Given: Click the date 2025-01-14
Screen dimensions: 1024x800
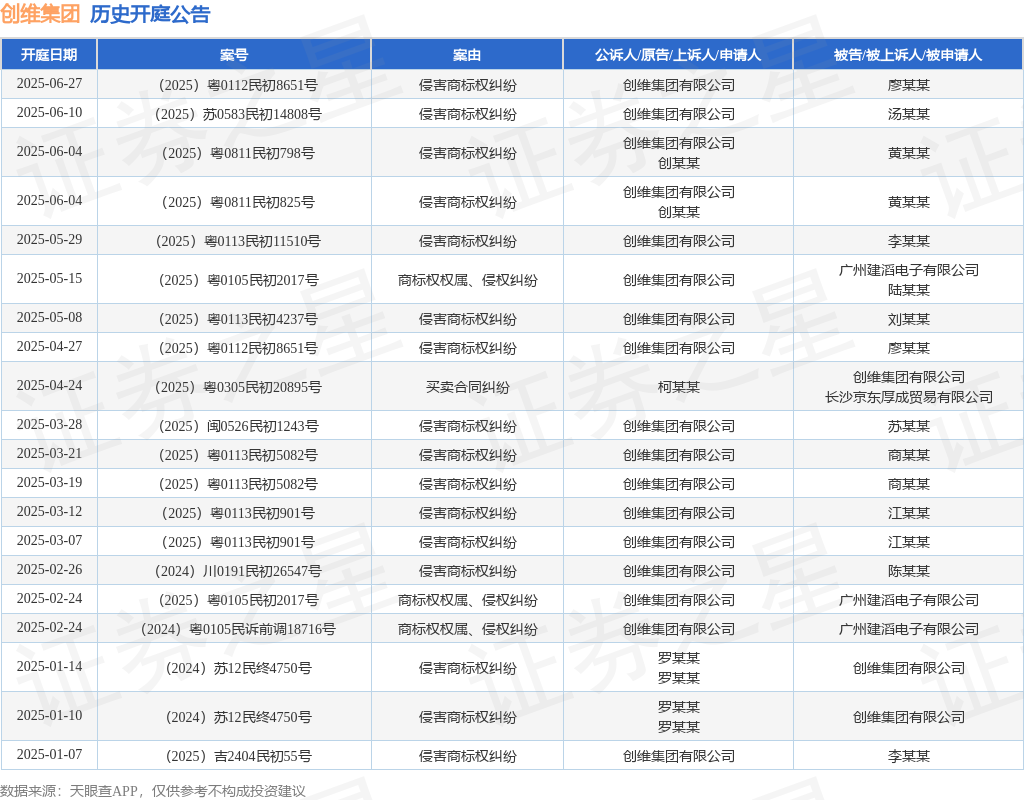Looking at the screenshot, I should (49, 667).
